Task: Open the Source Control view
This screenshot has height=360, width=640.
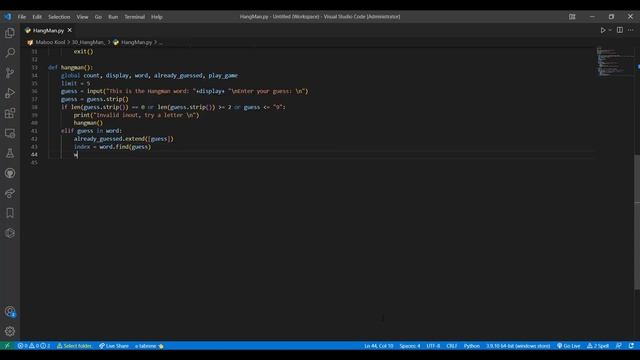Action: 10,73
